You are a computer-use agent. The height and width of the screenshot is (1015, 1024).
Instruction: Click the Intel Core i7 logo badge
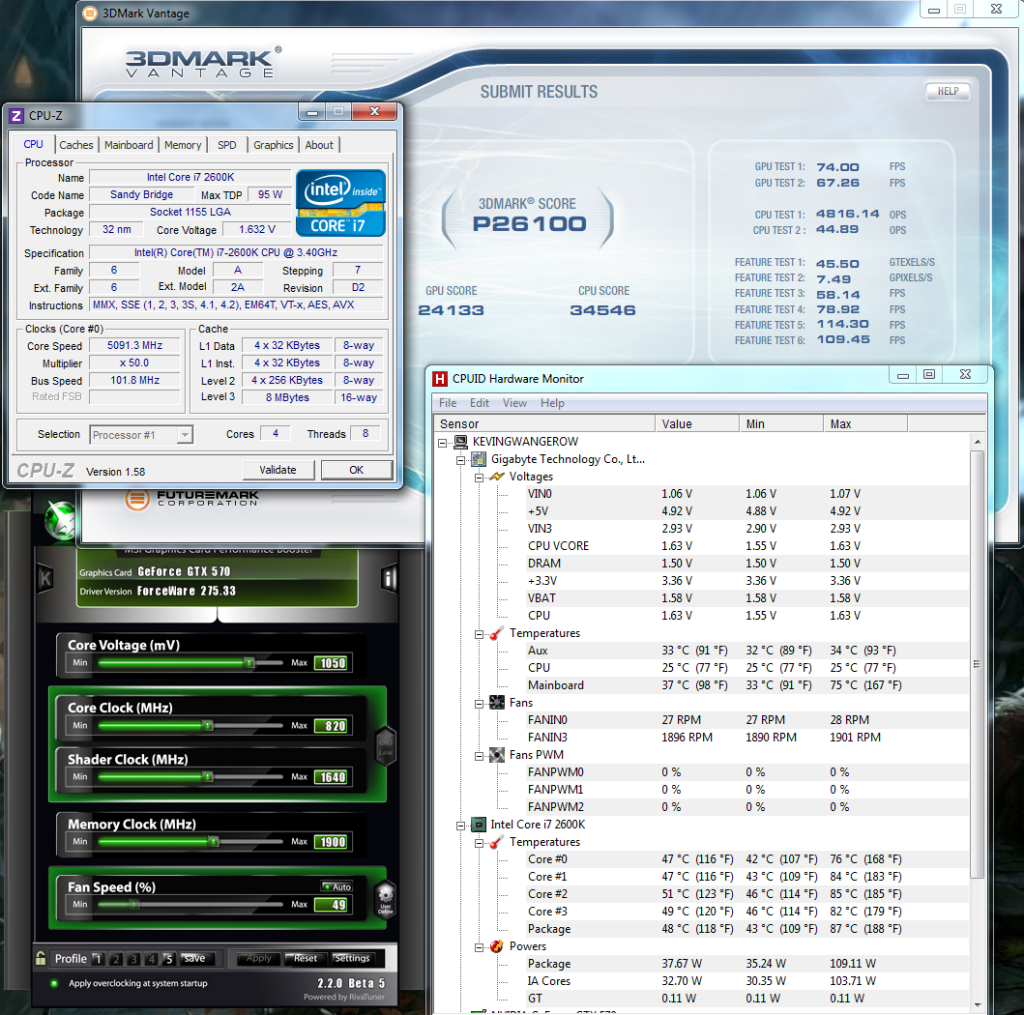[340, 202]
